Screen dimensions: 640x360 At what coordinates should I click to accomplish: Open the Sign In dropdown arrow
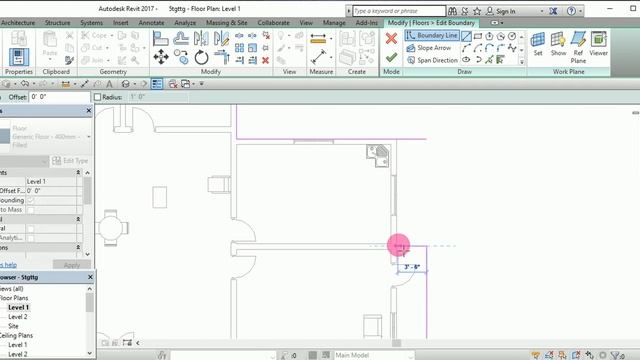542,11
